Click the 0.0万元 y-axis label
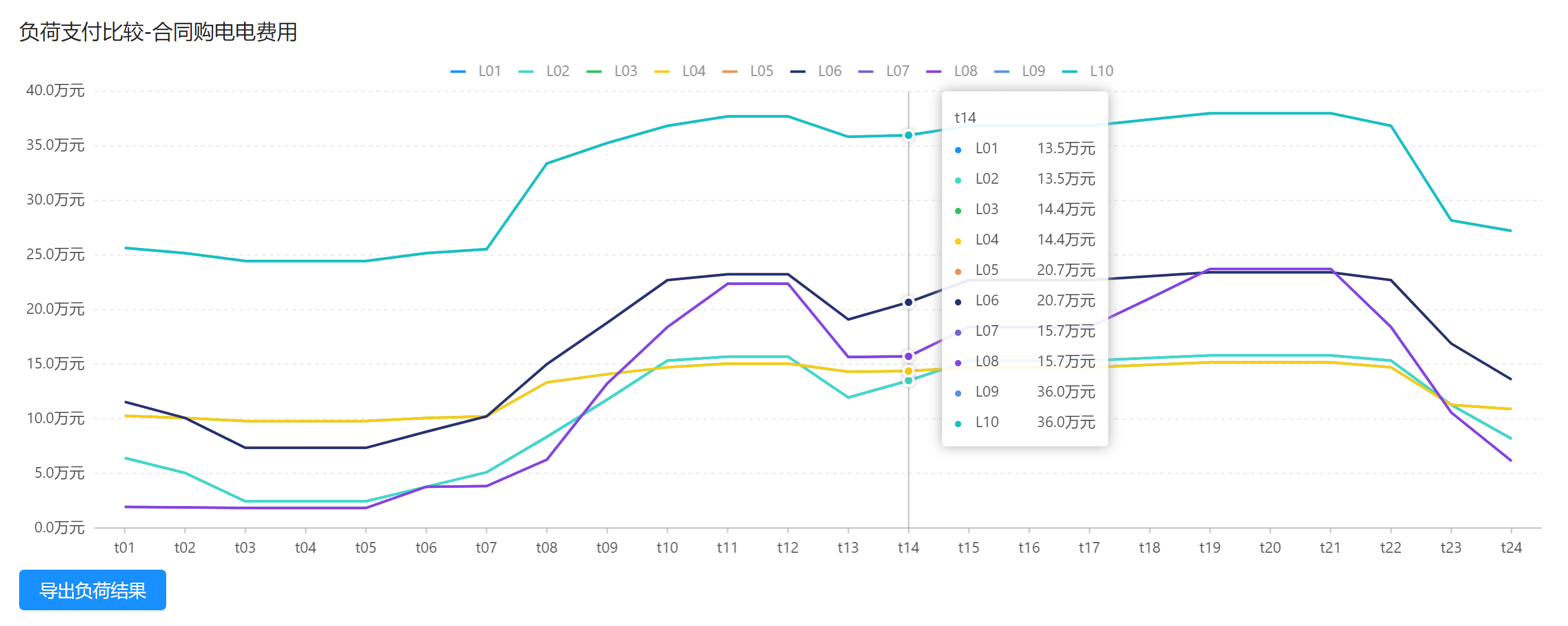Viewport: 1568px width, 626px height. 59,527
